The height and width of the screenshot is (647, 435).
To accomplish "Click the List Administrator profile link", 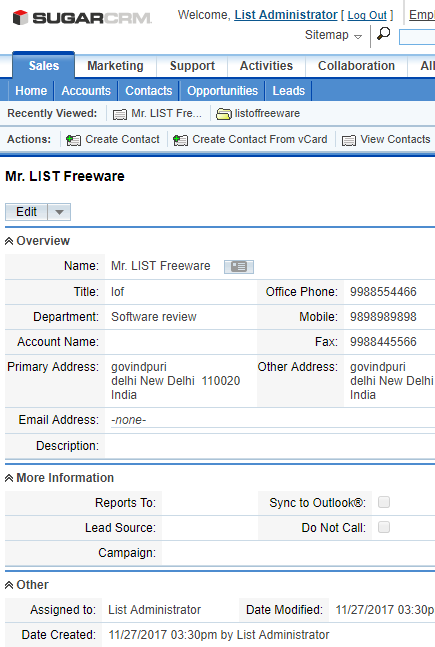I will click(286, 15).
